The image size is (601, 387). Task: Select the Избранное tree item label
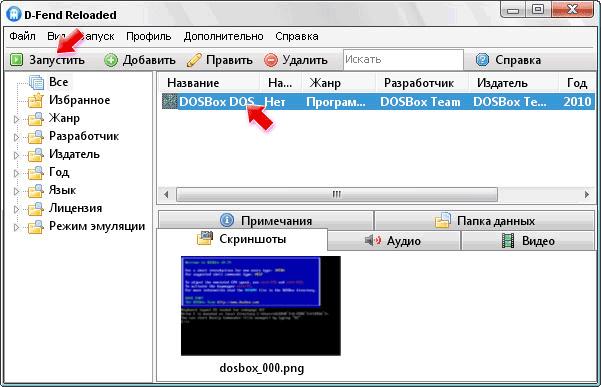[x=79, y=100]
